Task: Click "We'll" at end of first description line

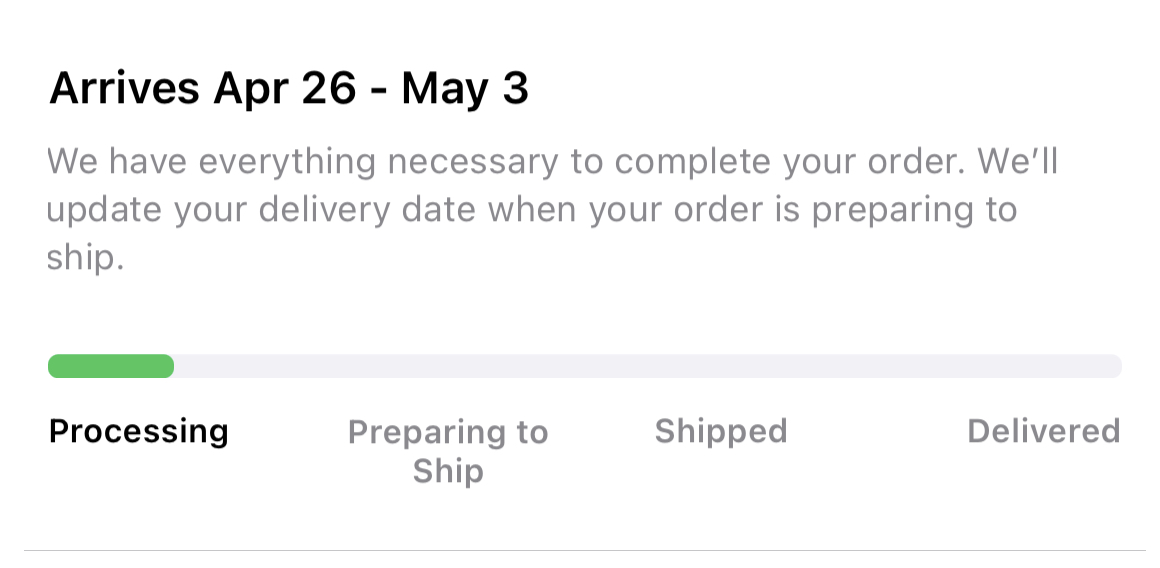Action: tap(1017, 162)
